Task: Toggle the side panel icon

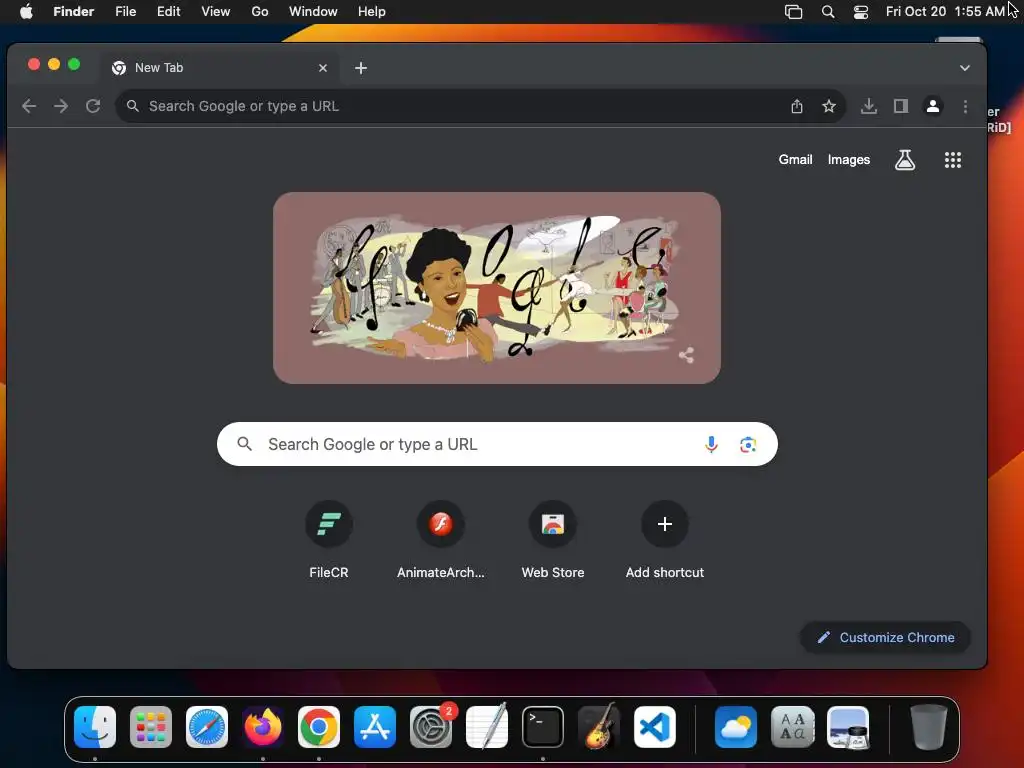Action: 901,106
